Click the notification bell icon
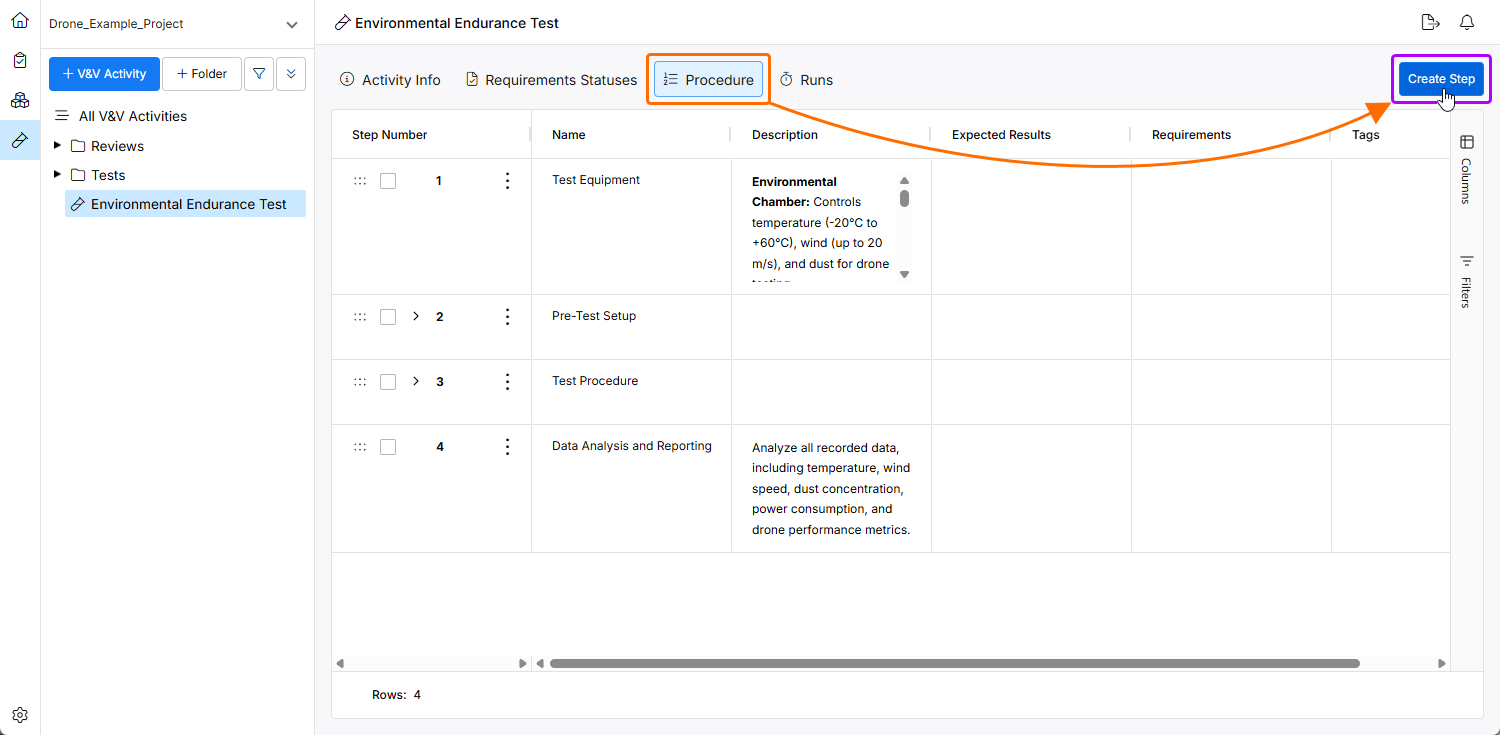1500x735 pixels. click(1467, 22)
